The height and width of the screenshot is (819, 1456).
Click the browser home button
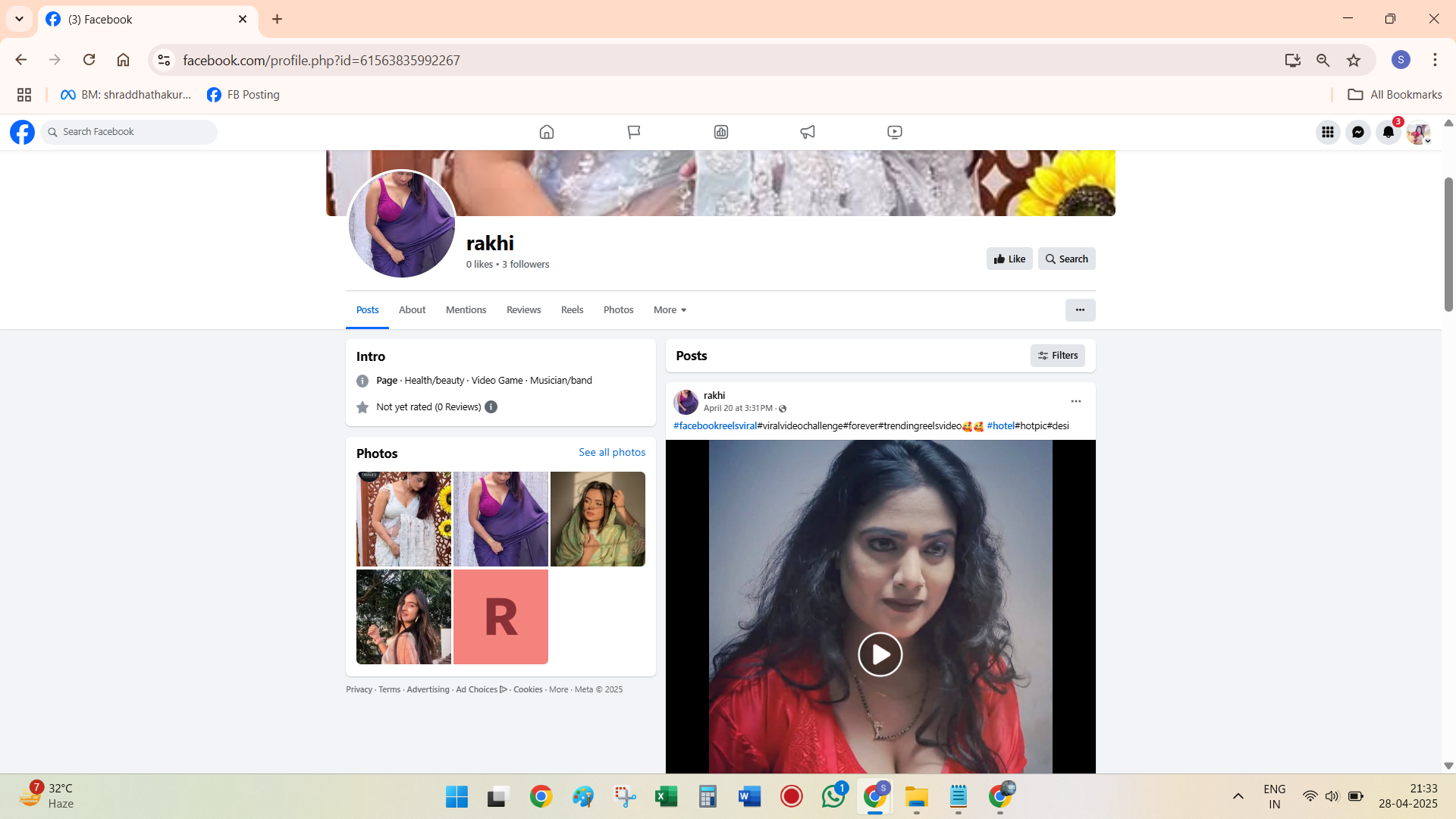(123, 60)
